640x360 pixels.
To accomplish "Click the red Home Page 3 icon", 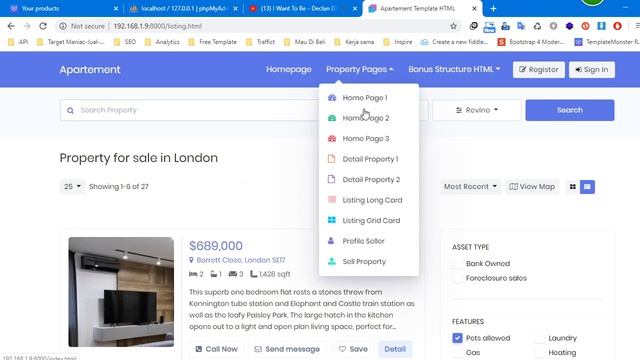I will (332, 138).
